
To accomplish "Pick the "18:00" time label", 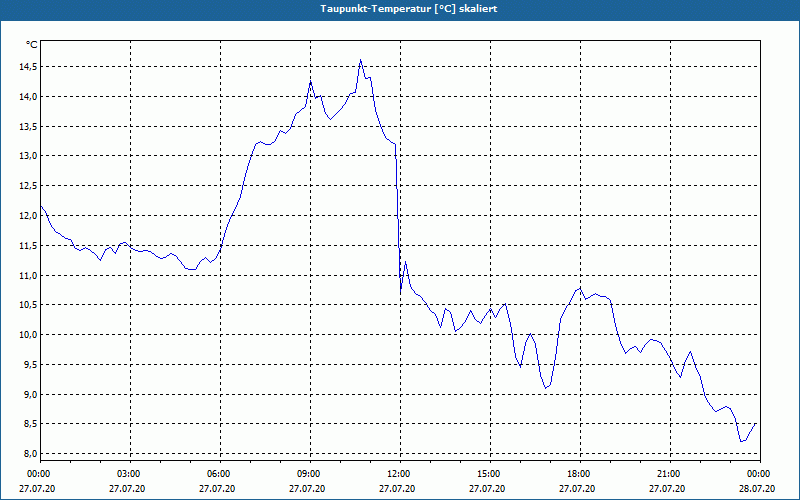I will (x=580, y=474).
